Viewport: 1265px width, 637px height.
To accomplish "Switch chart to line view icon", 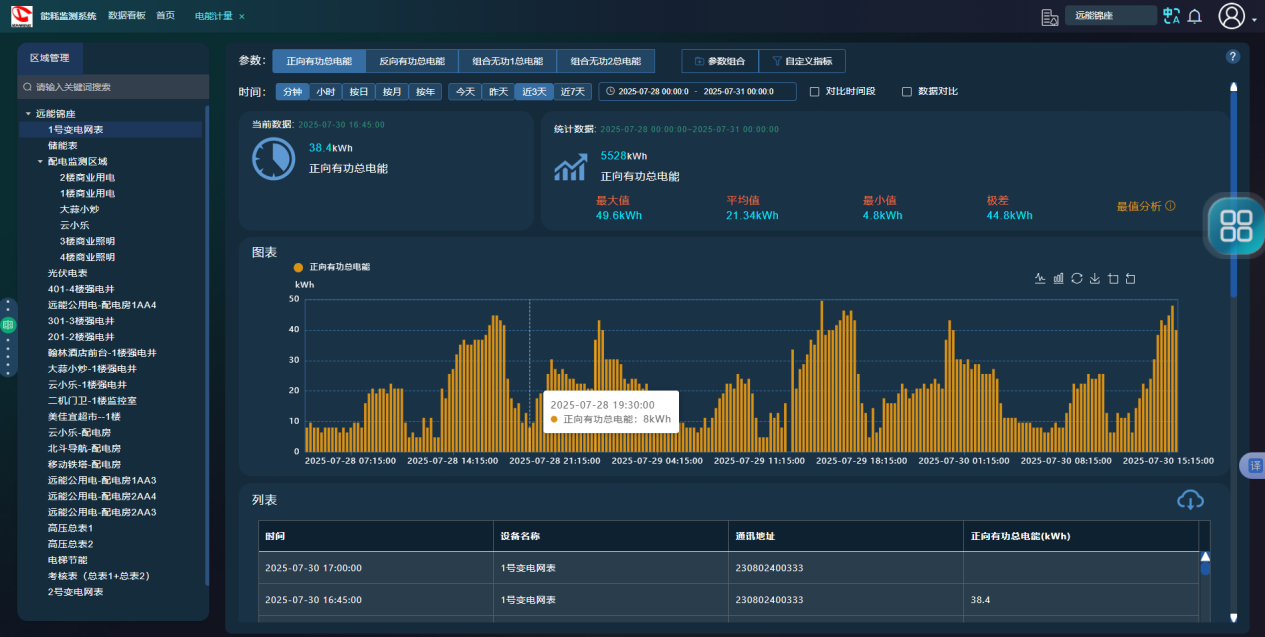I will click(x=1040, y=278).
